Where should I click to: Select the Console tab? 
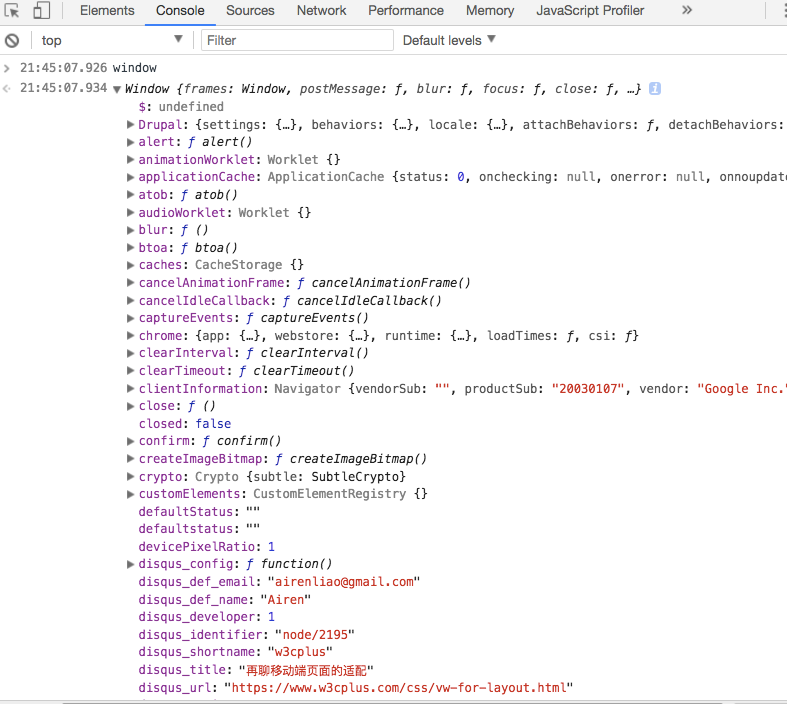tap(180, 11)
